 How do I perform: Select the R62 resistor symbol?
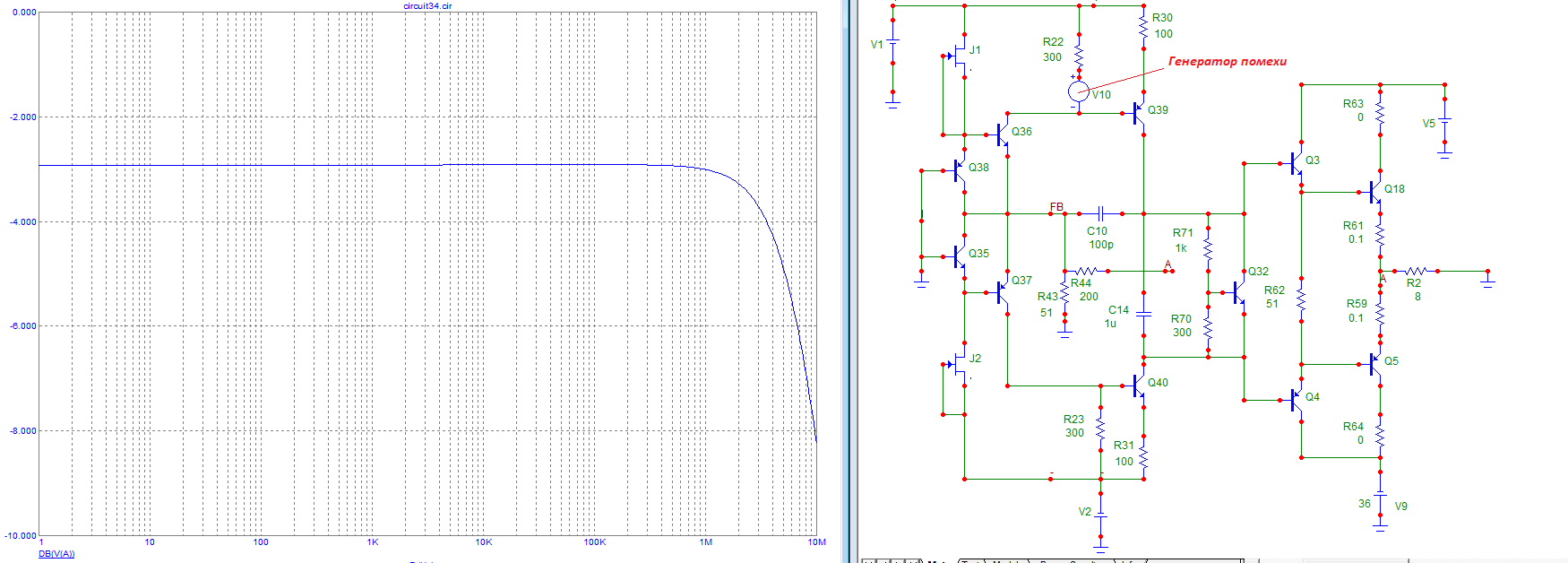click(1301, 299)
